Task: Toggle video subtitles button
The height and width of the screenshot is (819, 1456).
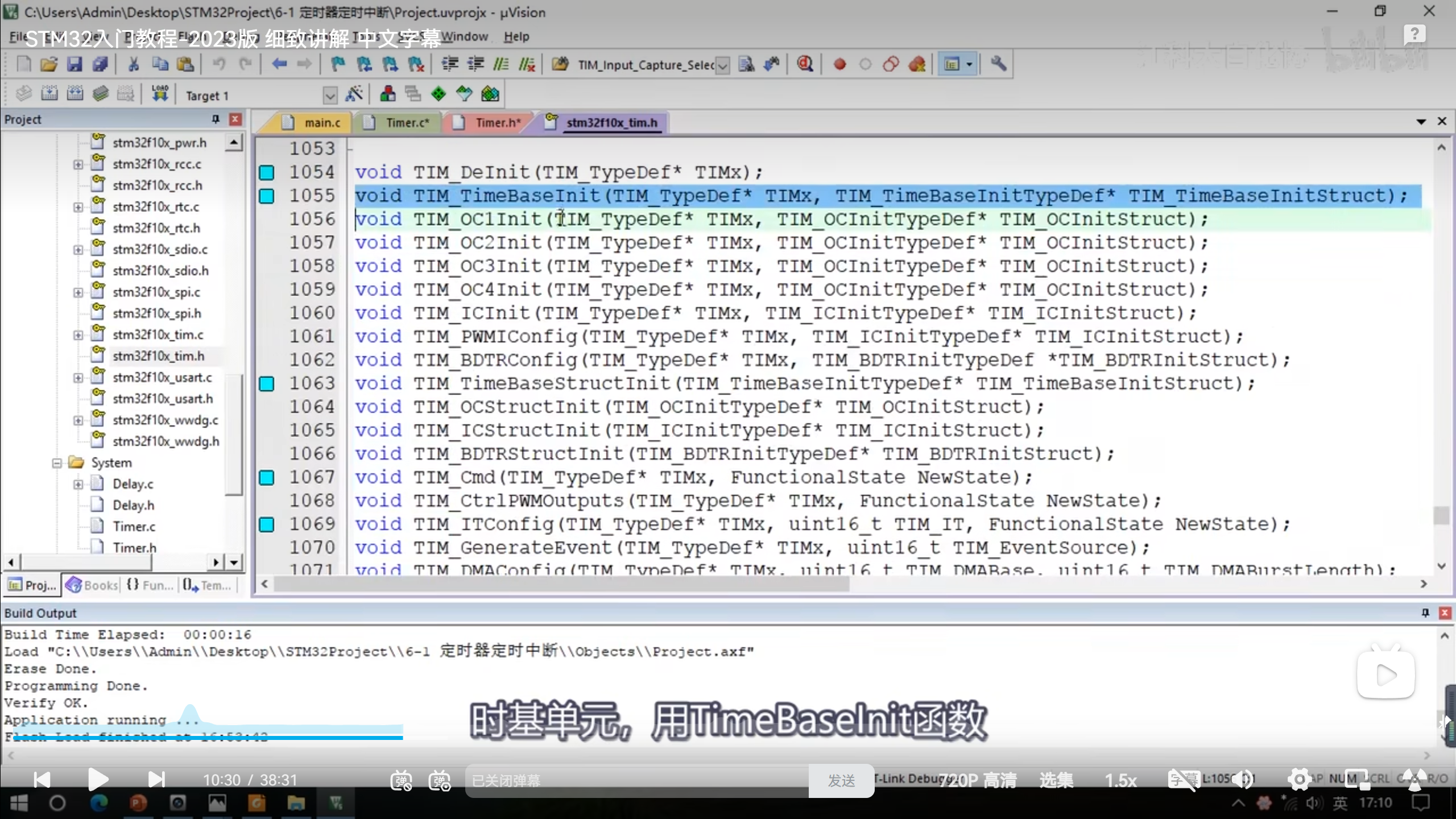Action: pos(1183,780)
